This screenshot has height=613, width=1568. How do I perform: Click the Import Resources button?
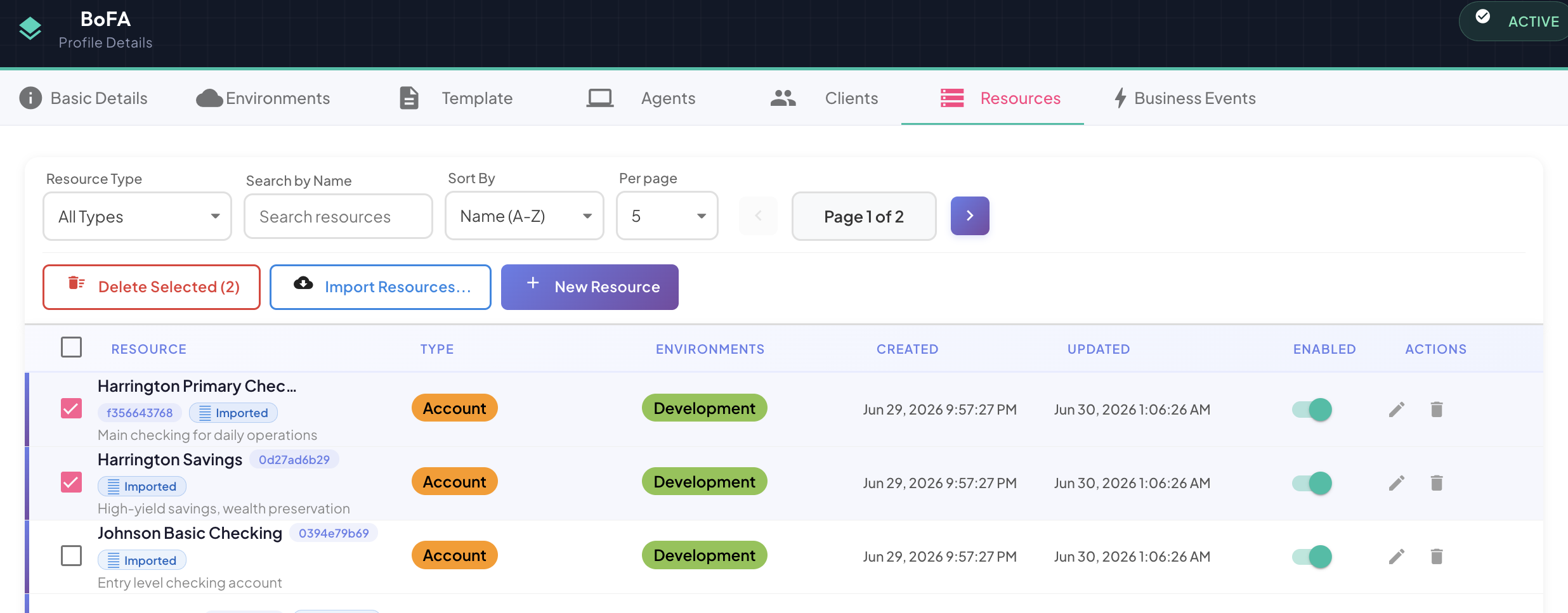click(381, 287)
